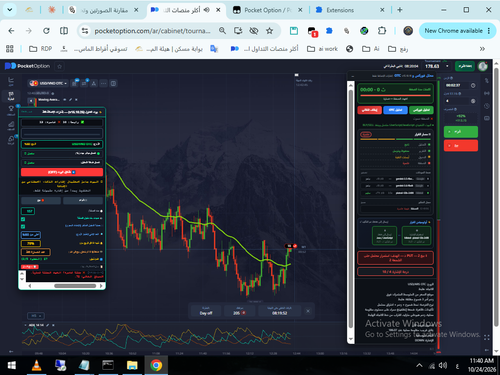Hide the Moving Average indicator via eye icon
The height and width of the screenshot is (375, 500).
pyautogui.click(x=64, y=100)
